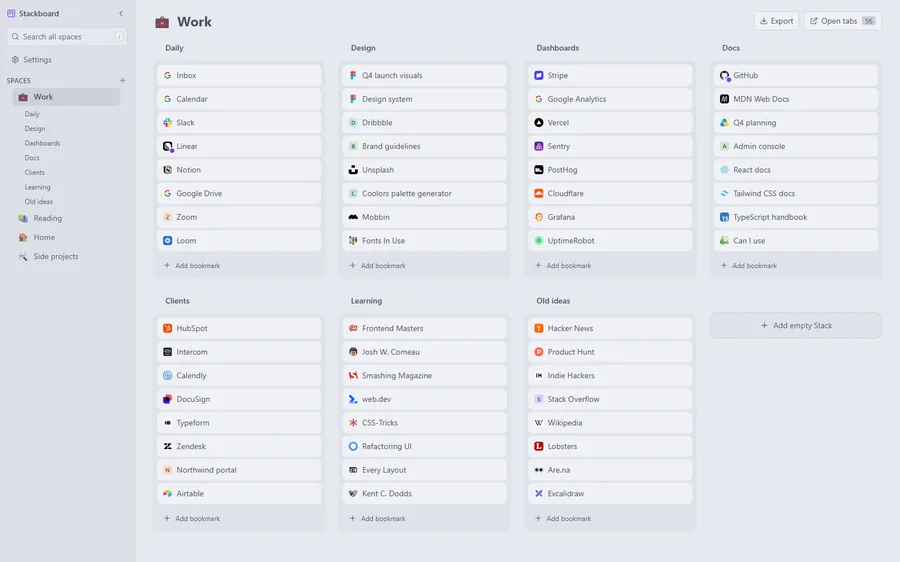Open the Josh W. Comeau bookmark
900x562 pixels.
point(425,352)
